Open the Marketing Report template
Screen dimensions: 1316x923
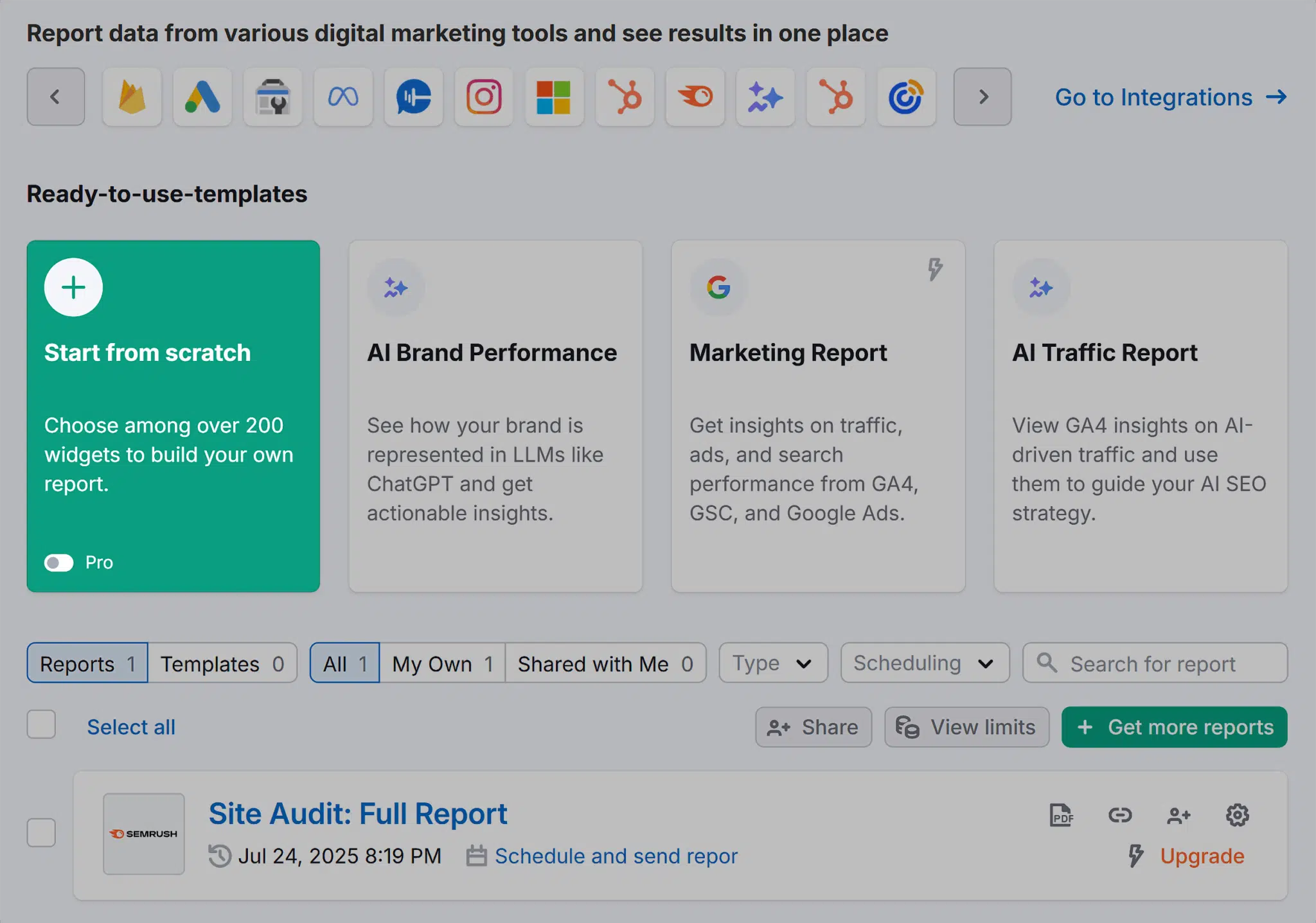[818, 416]
